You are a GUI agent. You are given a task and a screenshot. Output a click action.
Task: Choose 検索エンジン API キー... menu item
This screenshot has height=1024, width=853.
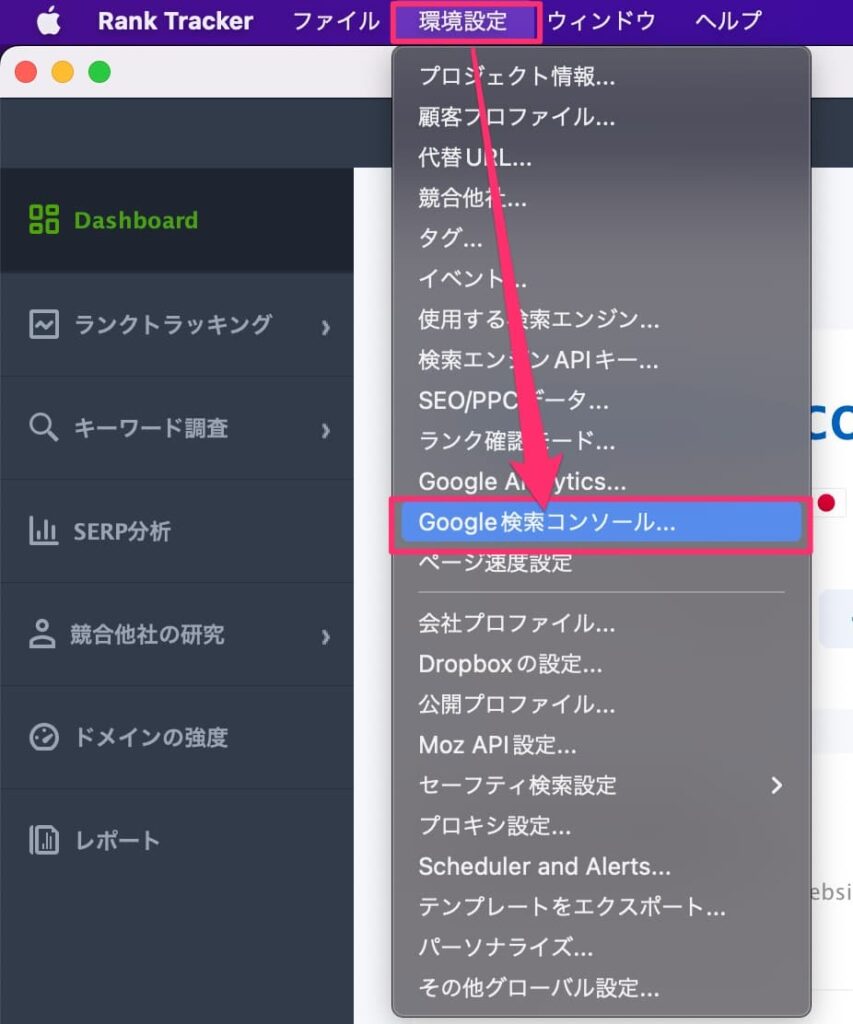[x=601, y=360]
